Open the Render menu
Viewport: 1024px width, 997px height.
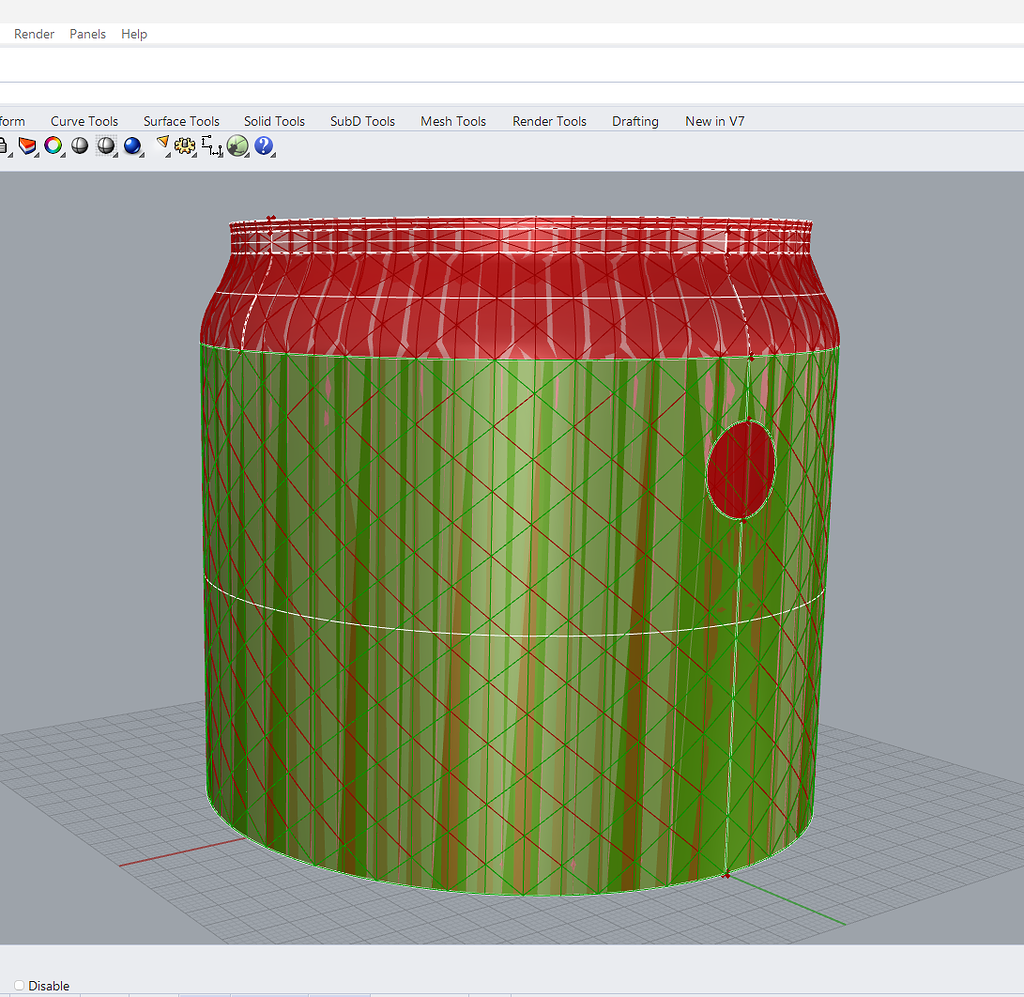[34, 34]
